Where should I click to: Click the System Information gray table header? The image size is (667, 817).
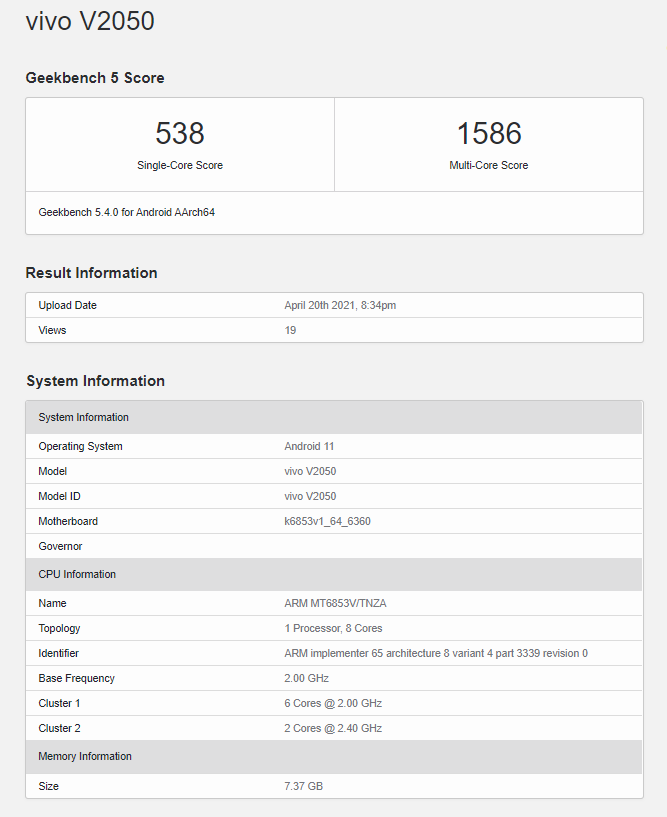(334, 417)
